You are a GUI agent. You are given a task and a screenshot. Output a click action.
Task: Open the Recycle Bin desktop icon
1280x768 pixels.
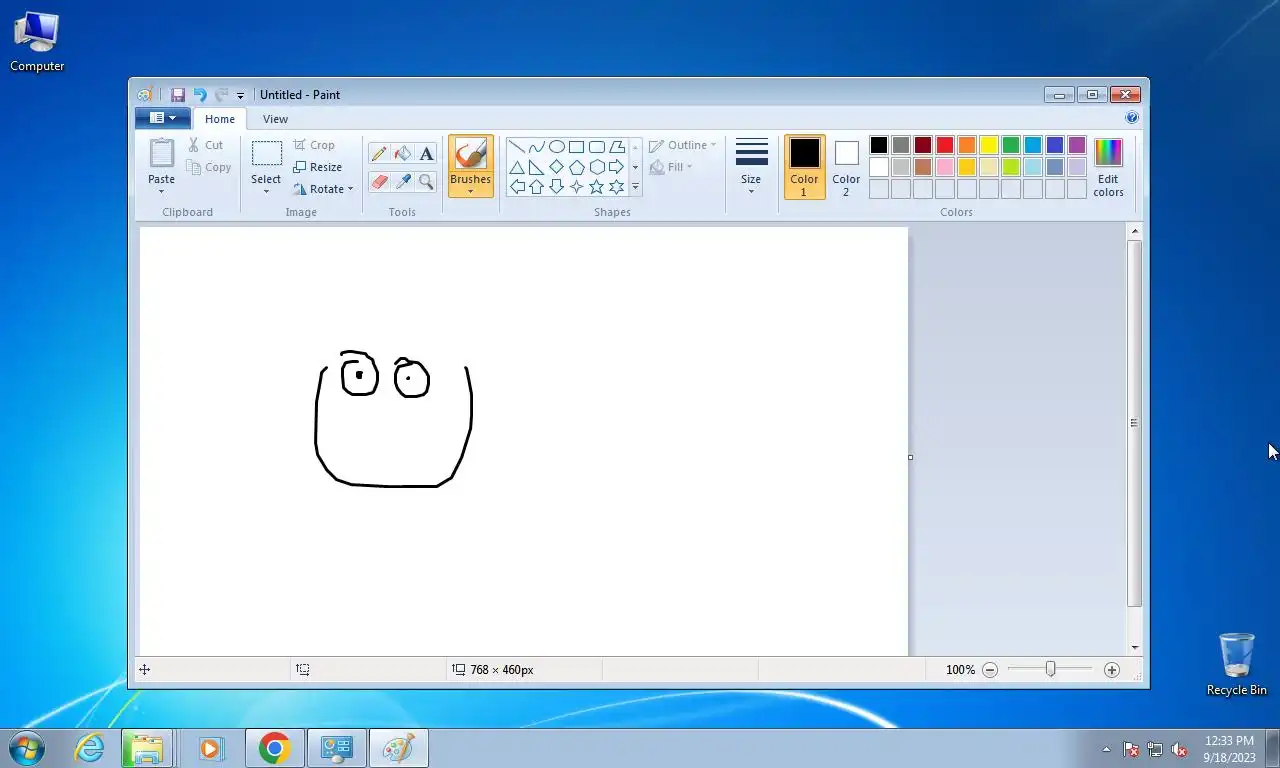point(1236,664)
